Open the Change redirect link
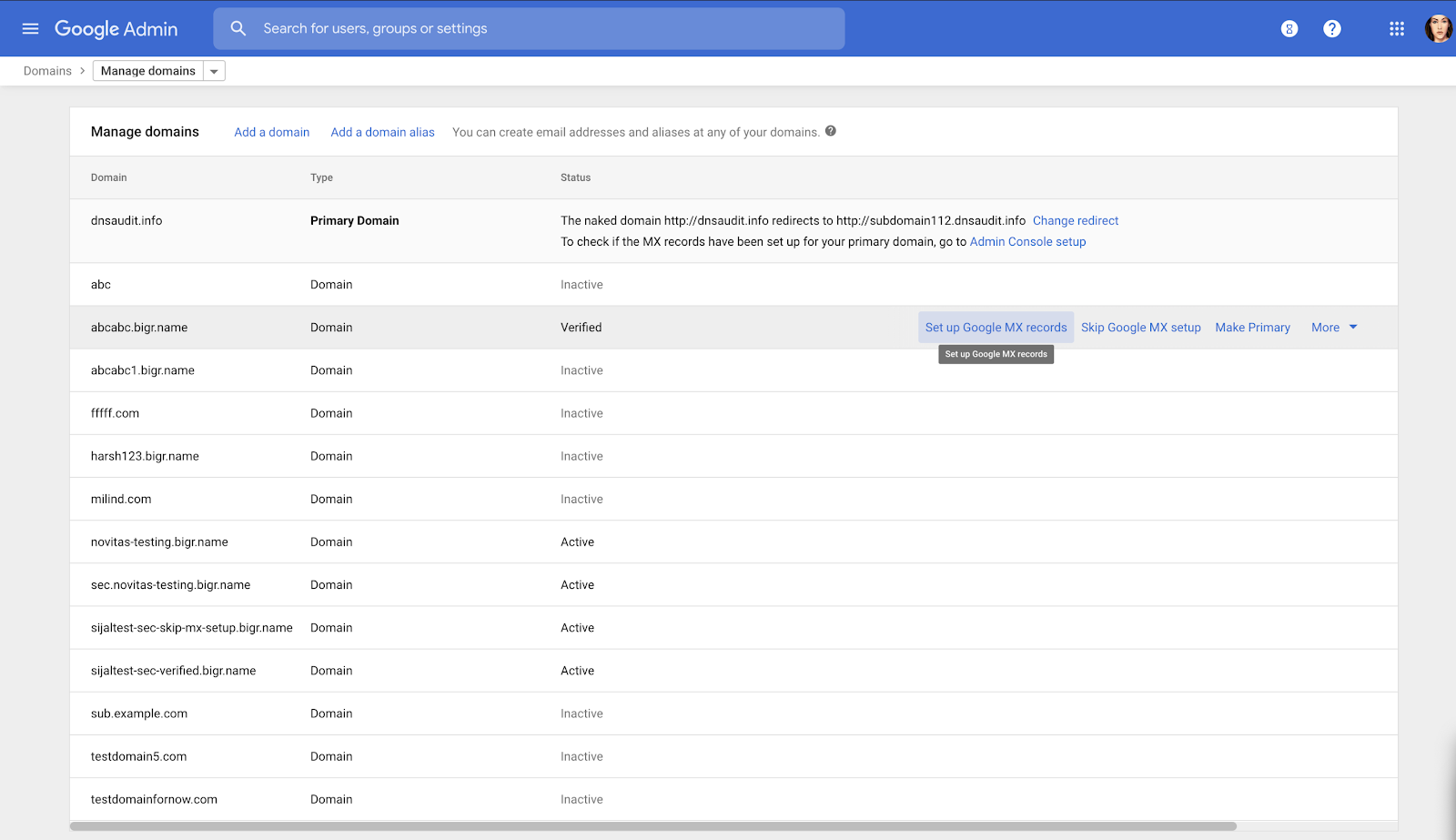 1075,220
